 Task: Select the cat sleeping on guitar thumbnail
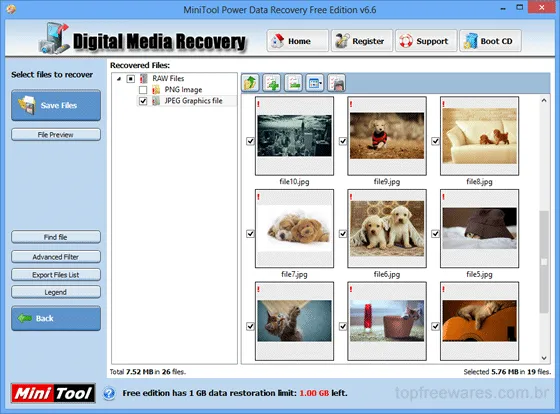479,321
